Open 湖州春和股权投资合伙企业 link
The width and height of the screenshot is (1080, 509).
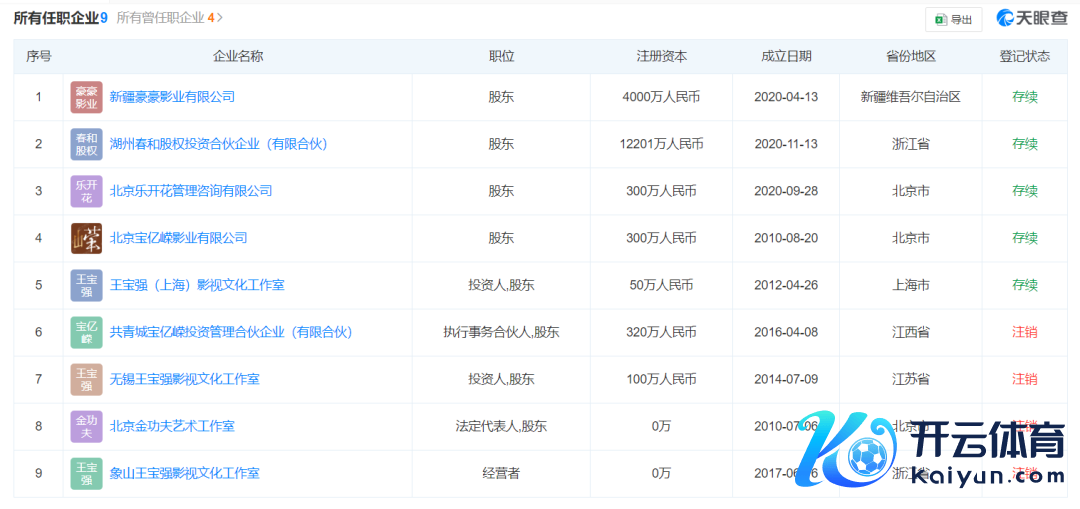tap(218, 144)
